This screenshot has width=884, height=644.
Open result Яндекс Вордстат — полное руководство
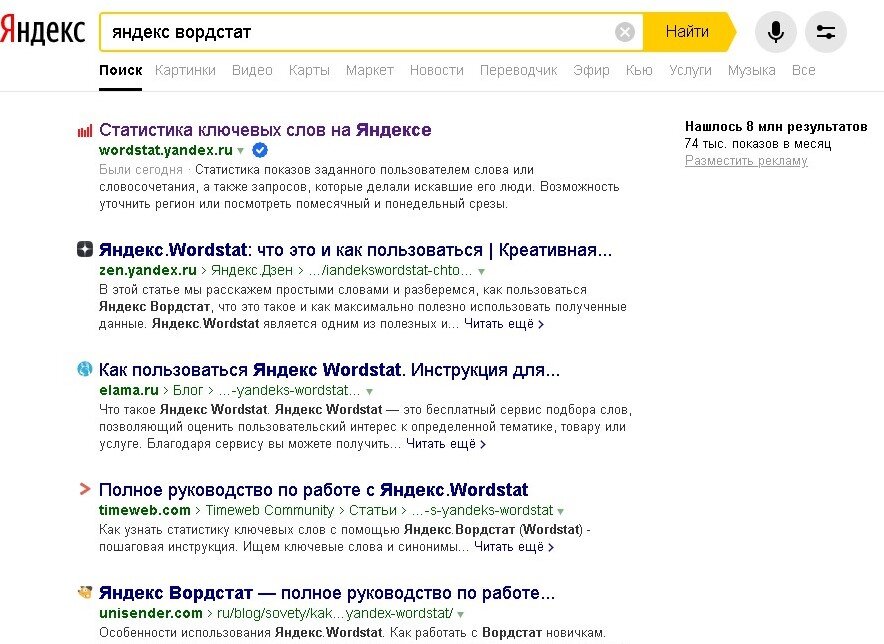point(327,593)
